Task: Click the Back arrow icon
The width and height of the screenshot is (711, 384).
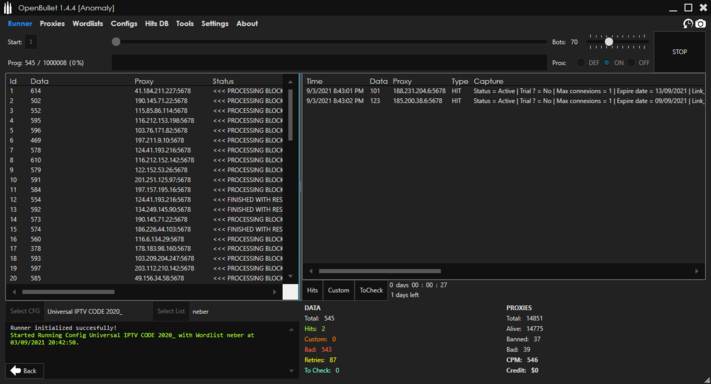Action: click(x=15, y=370)
